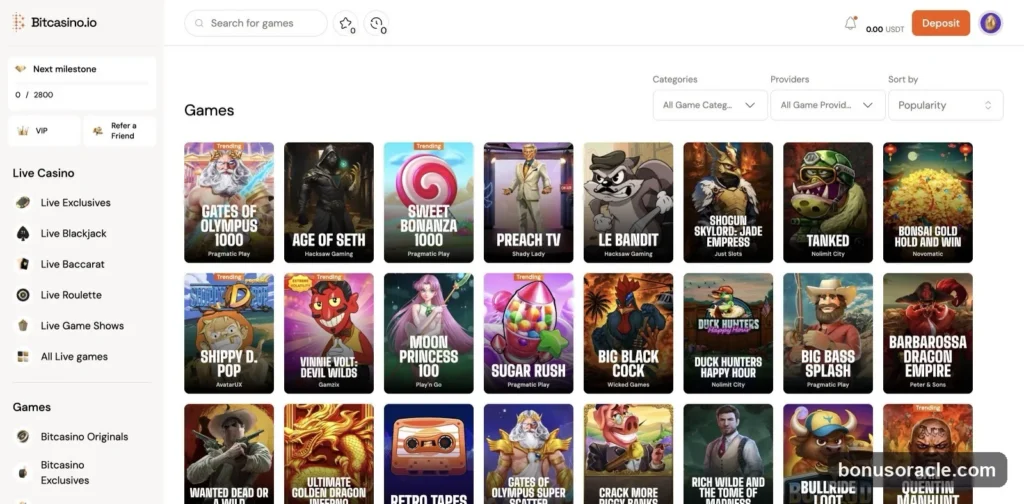Open Rich Wilde Tome of Madness
1024x504 pixels.
click(728, 454)
